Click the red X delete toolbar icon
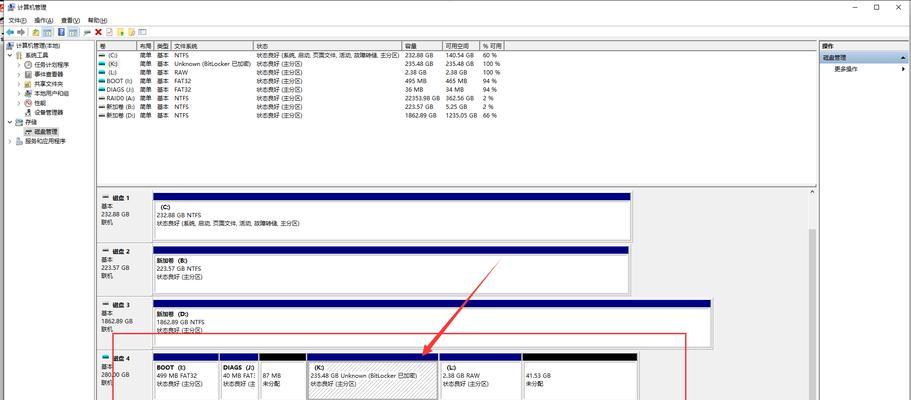Viewport: 911px width, 400px height. pos(98,33)
